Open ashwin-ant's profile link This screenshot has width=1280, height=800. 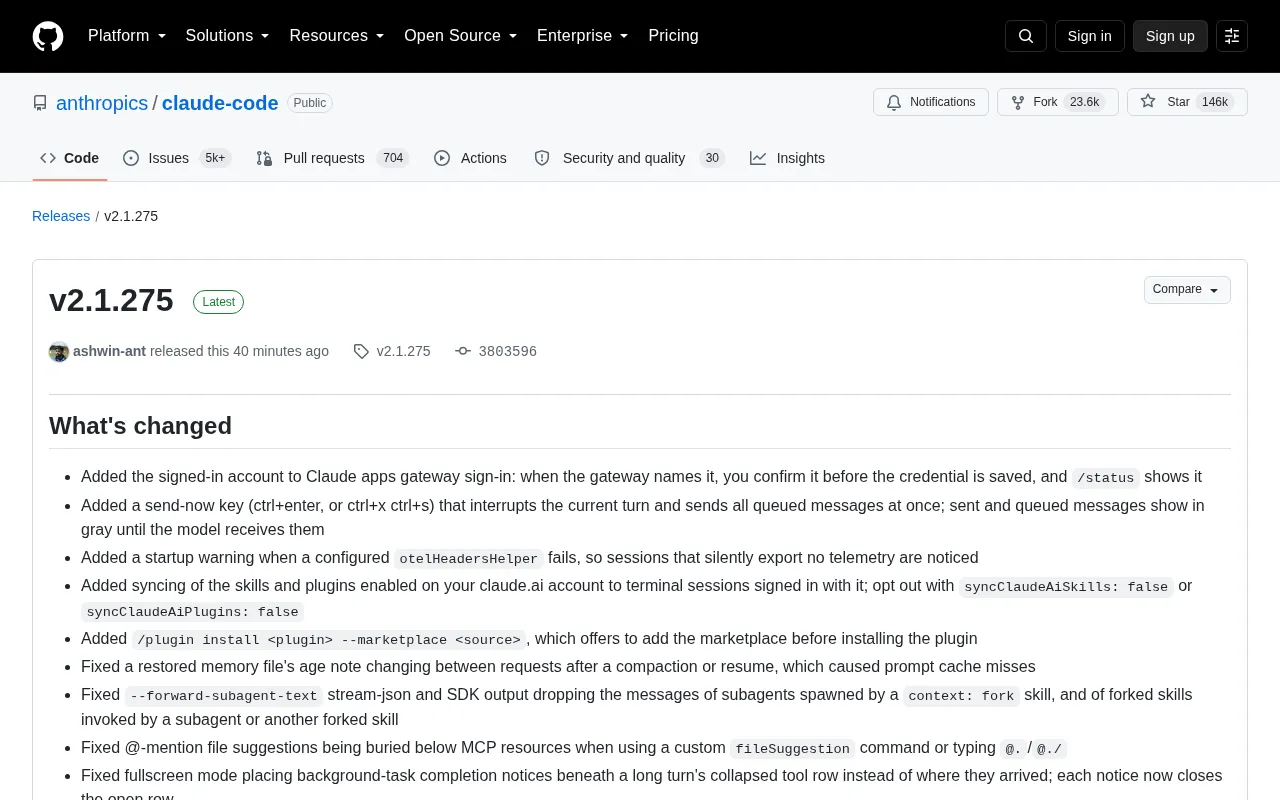point(109,352)
